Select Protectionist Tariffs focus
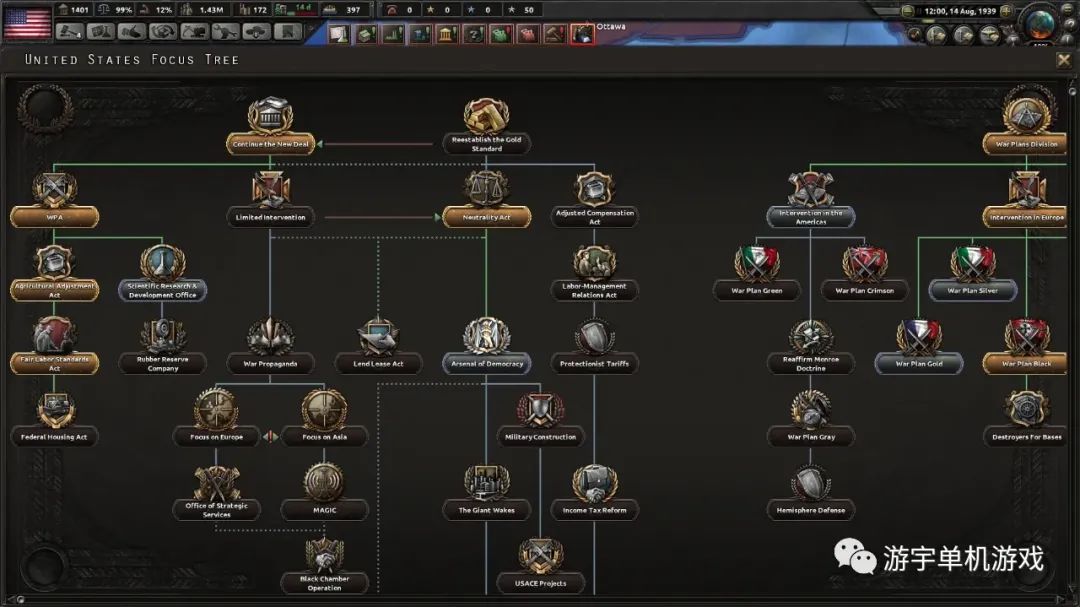The width and height of the screenshot is (1080, 607). point(594,346)
